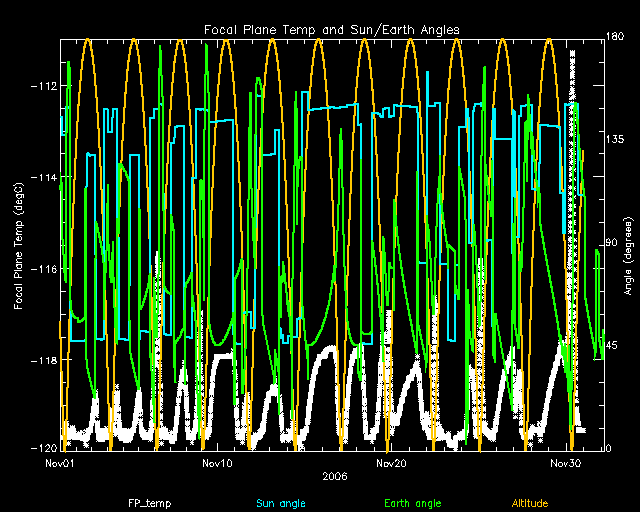Click the 'Angle (degrees)' right axis label
640x512 pixels.
point(627,255)
